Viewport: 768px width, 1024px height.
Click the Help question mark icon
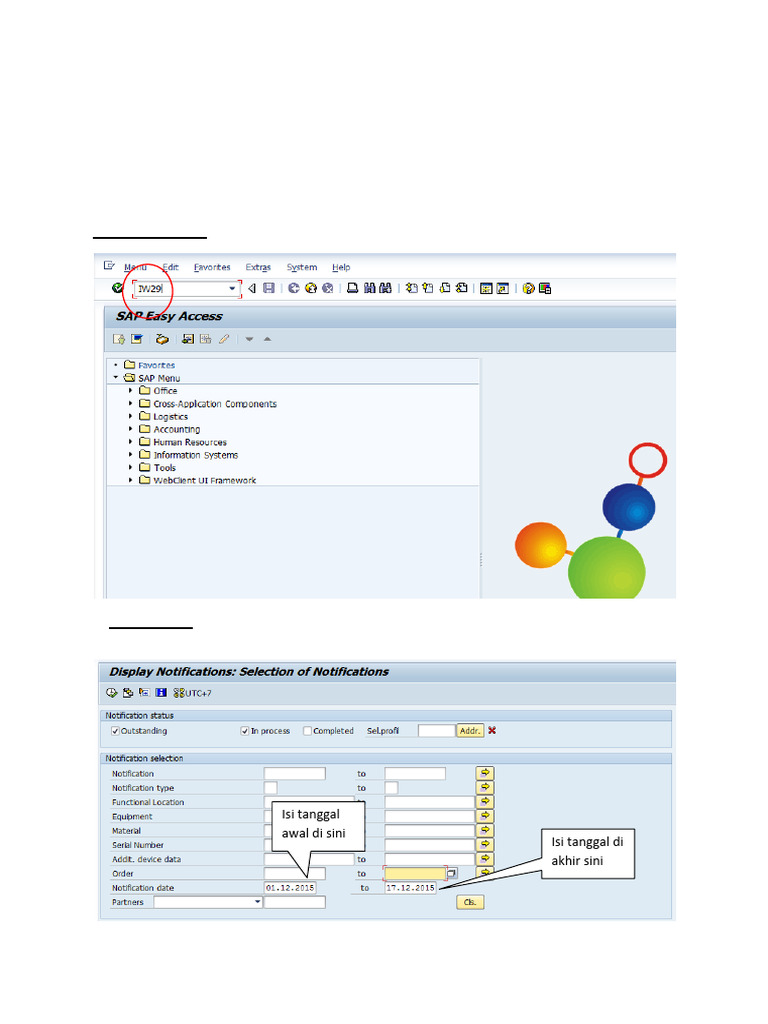tap(528, 288)
